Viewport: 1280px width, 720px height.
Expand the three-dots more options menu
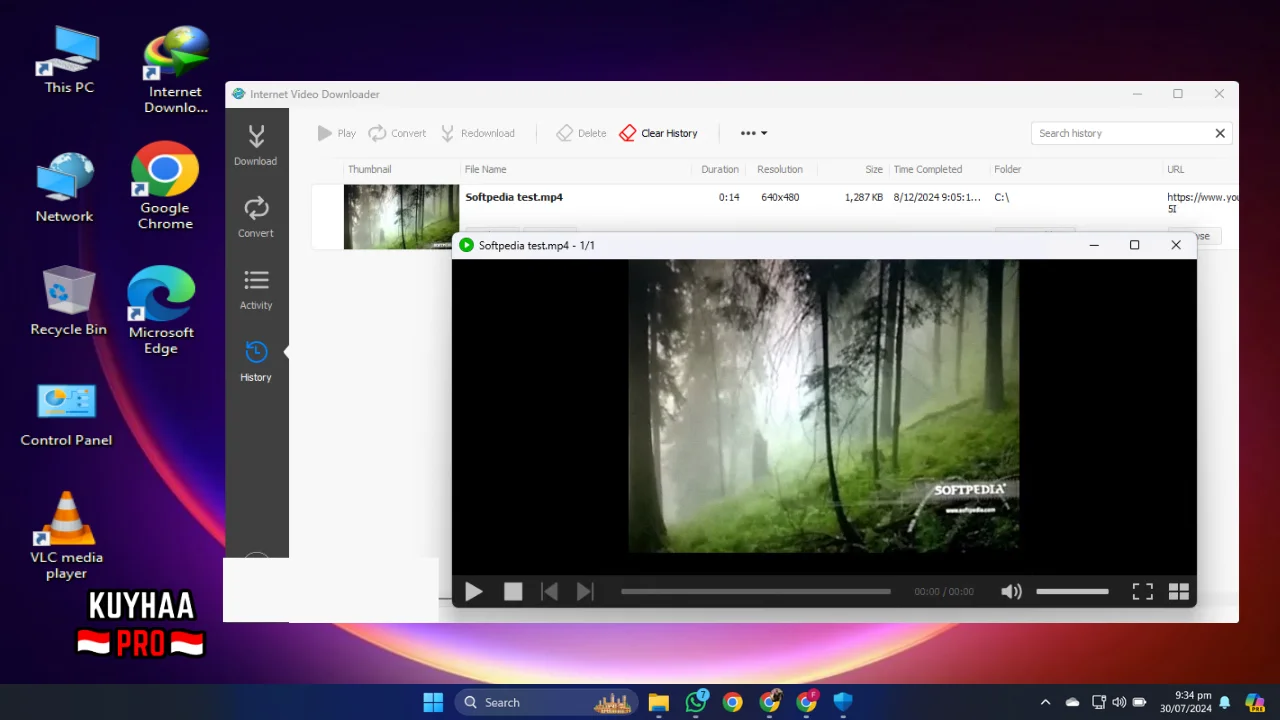(753, 133)
